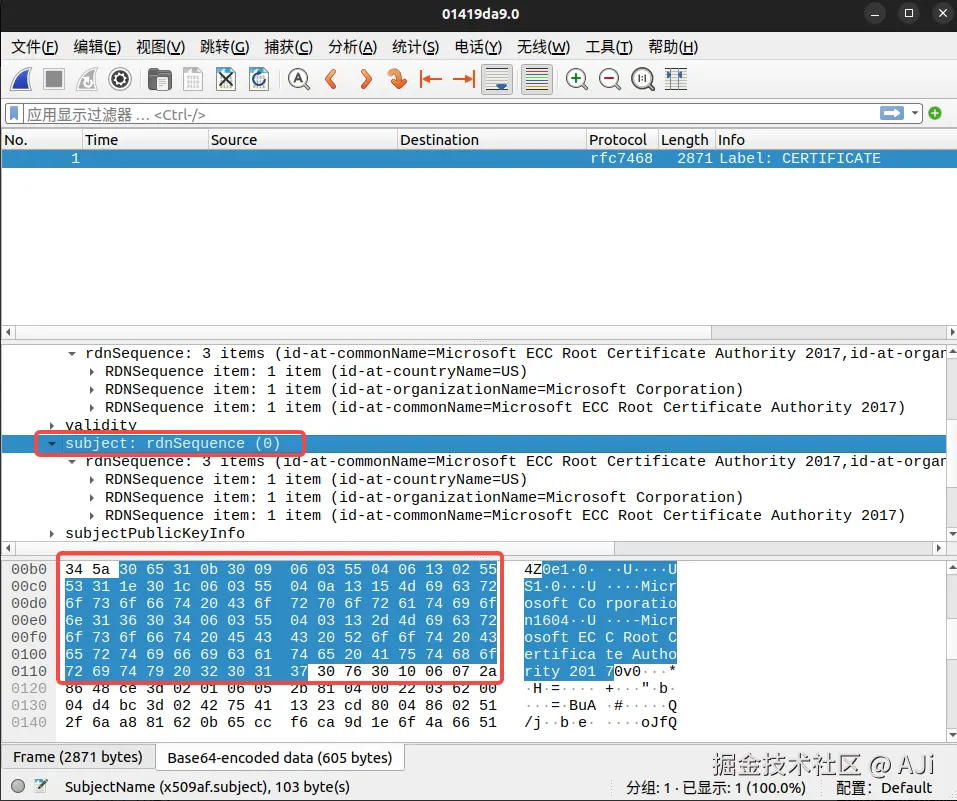Click the save capture file icon

(x=193, y=79)
